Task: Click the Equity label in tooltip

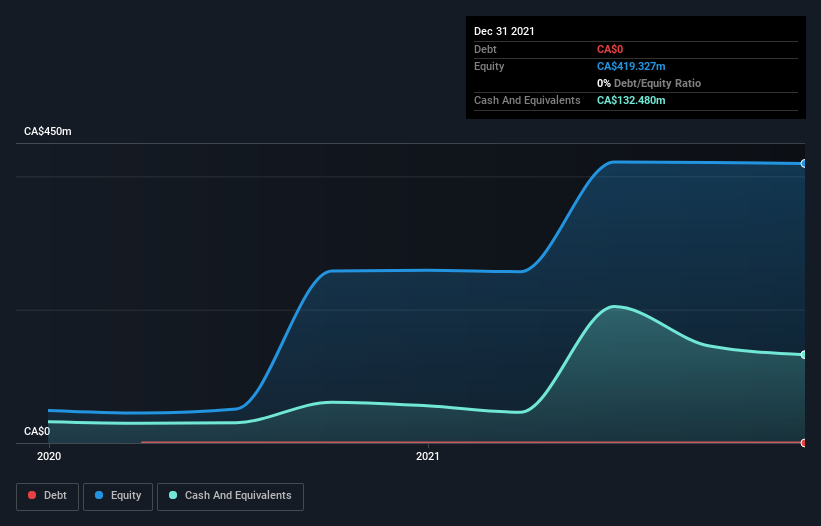Action: [489, 66]
